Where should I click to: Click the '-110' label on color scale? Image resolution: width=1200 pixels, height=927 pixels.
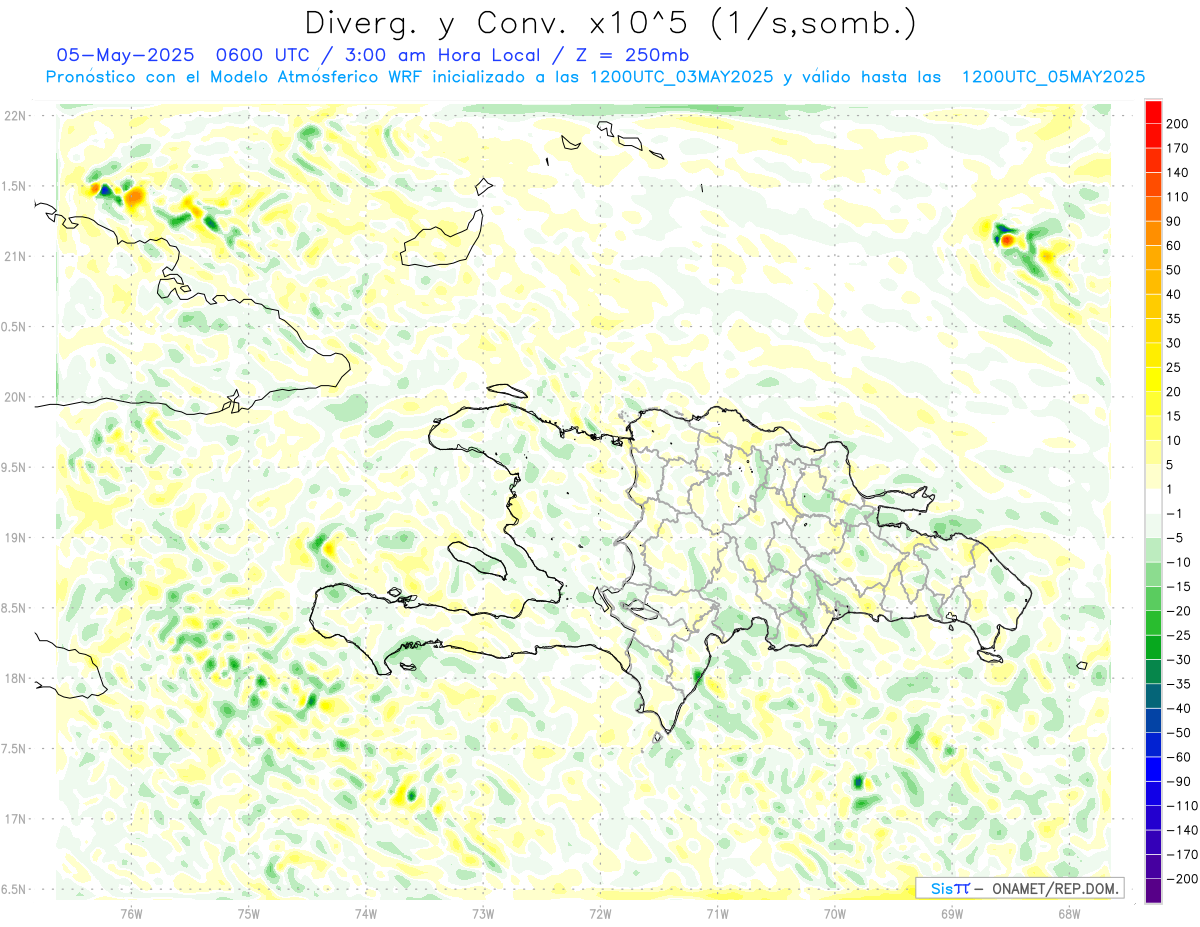click(x=1181, y=806)
